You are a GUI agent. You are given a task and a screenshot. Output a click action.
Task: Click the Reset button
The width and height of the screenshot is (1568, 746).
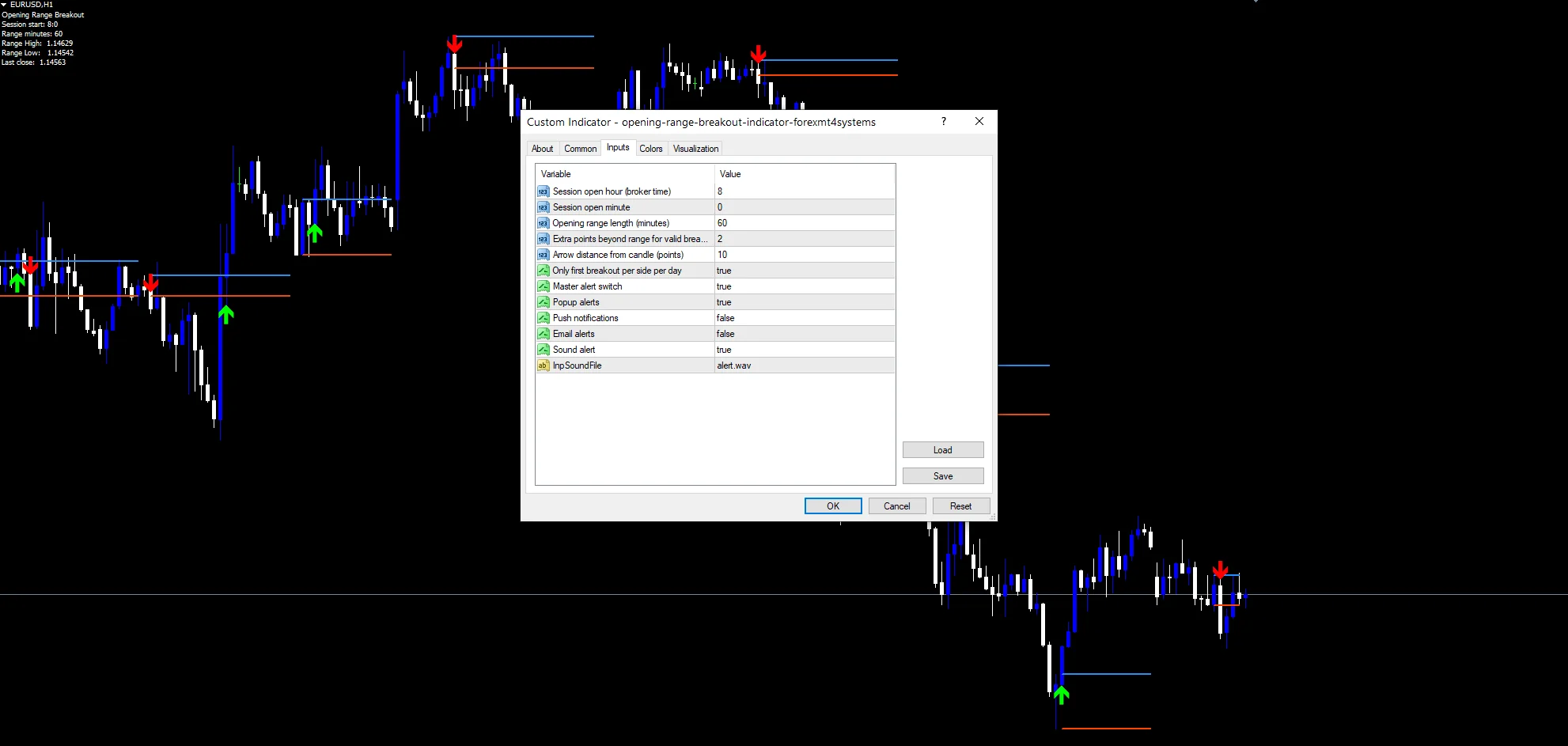961,506
